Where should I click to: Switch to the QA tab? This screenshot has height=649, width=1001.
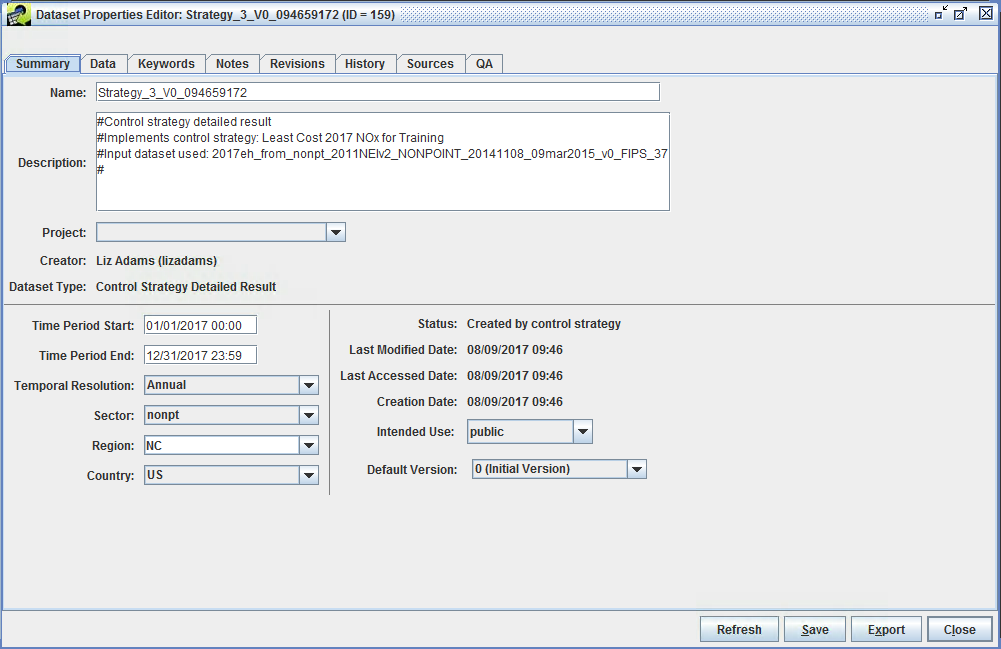[484, 63]
